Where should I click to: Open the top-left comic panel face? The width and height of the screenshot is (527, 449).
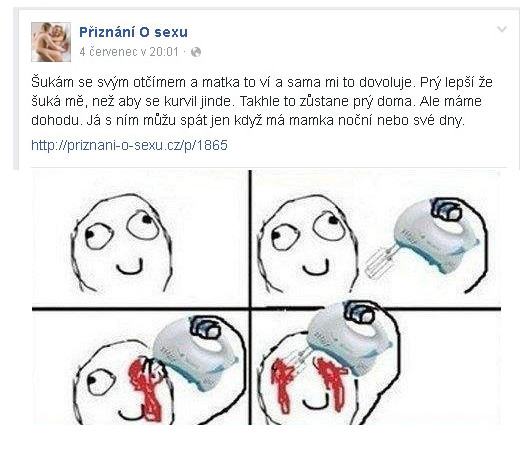tap(122, 243)
